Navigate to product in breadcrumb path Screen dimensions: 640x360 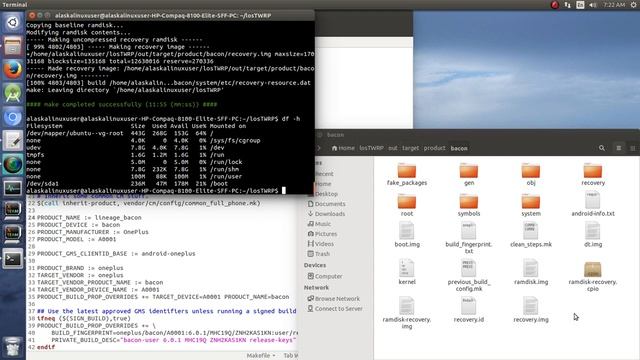(x=434, y=148)
